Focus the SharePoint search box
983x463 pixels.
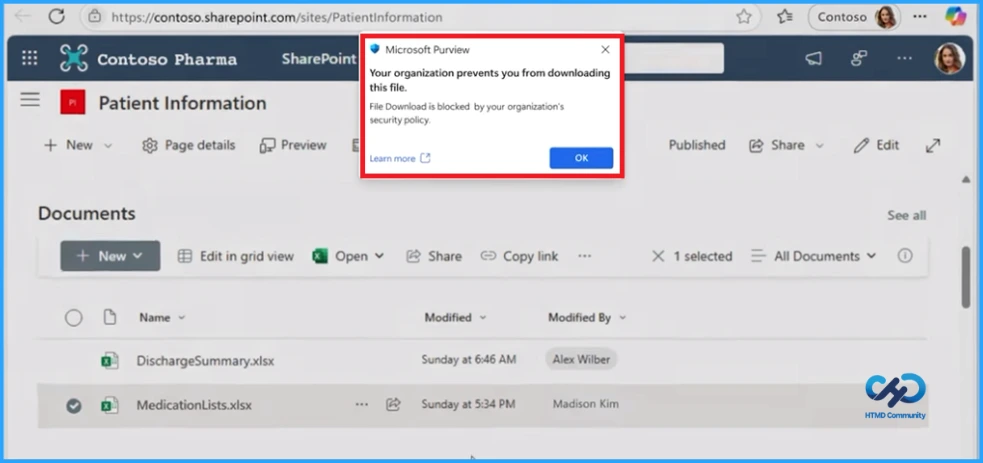tap(674, 58)
